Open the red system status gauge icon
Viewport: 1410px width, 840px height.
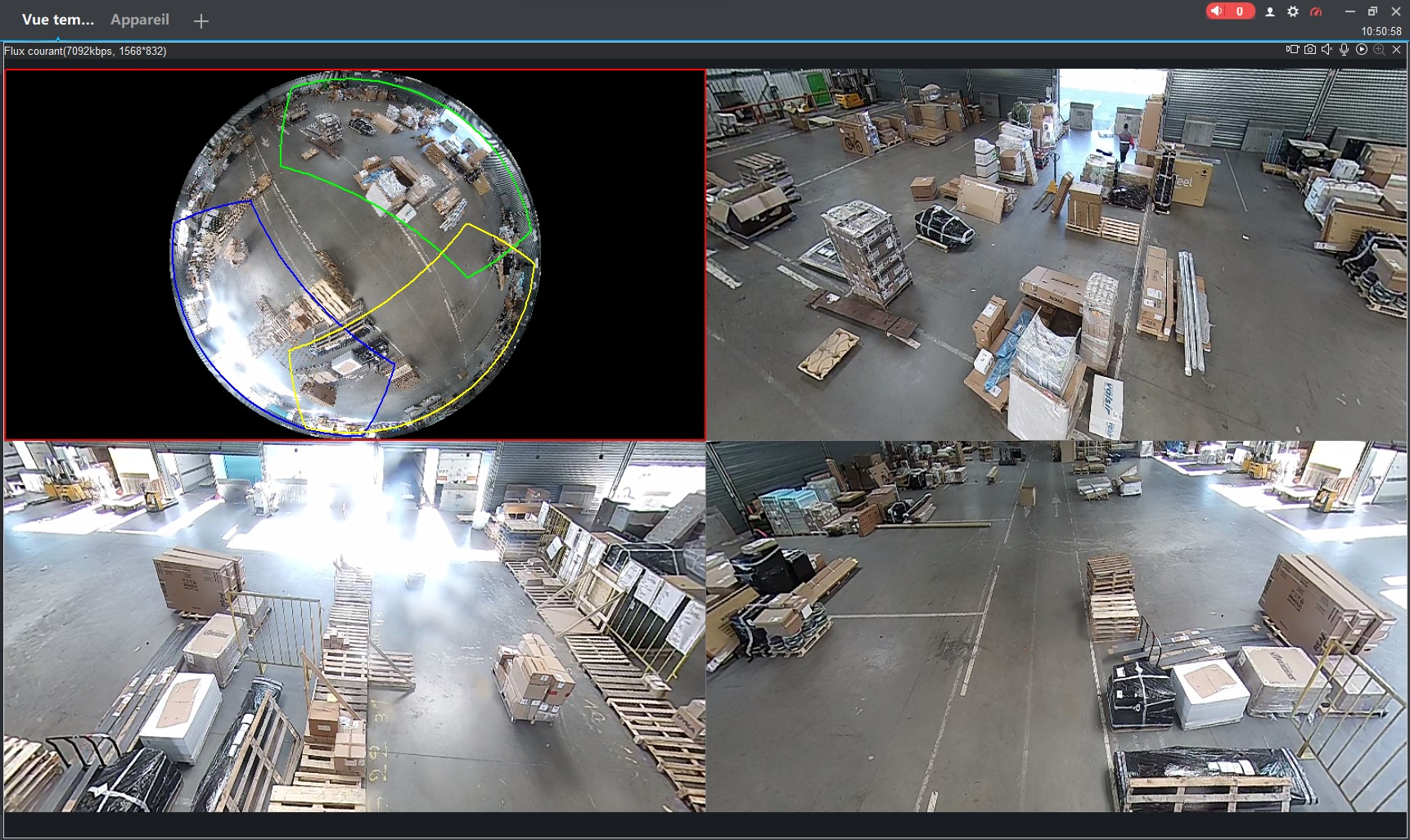pos(1316,11)
